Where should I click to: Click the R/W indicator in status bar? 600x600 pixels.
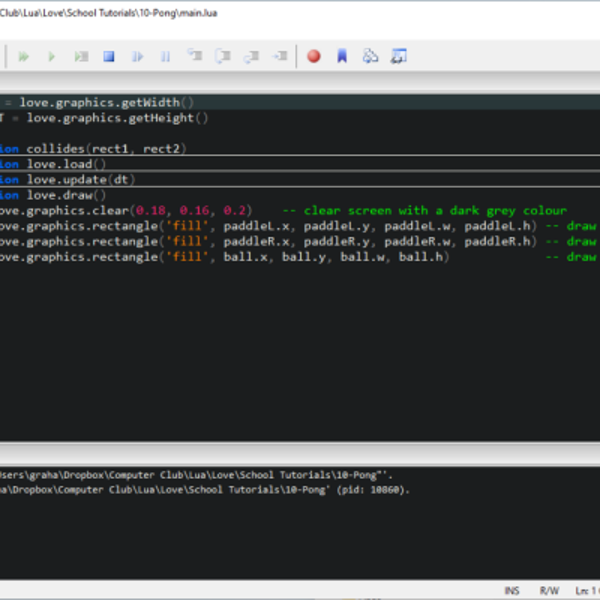pos(549,591)
